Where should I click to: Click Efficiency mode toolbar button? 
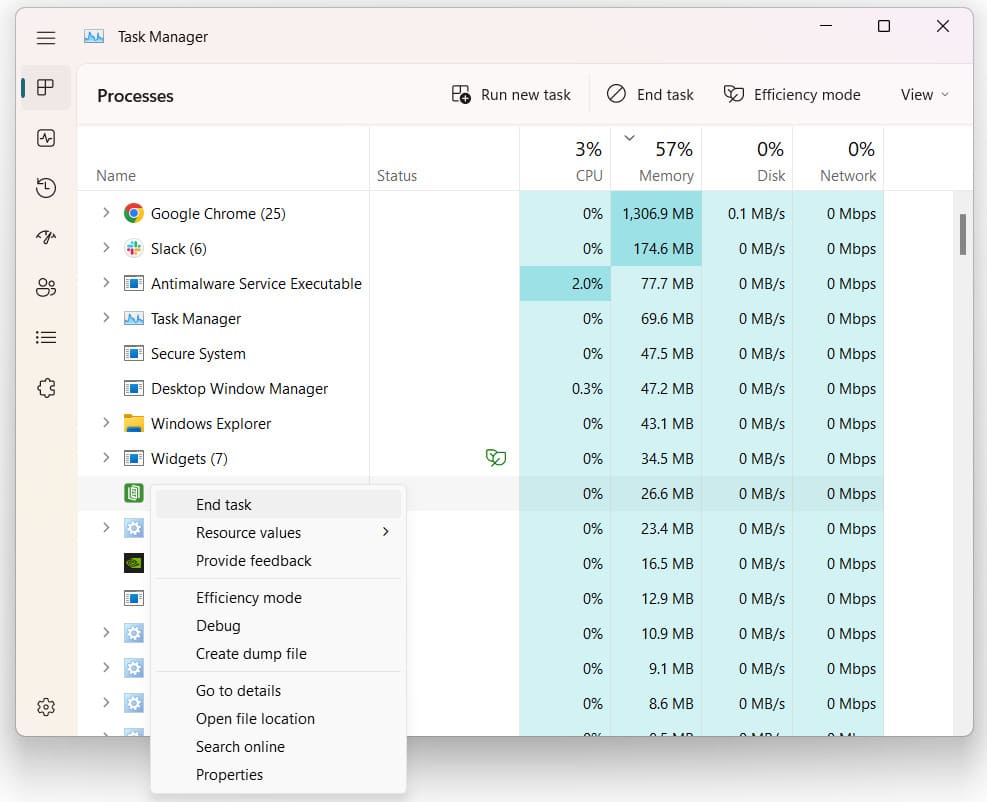point(792,95)
